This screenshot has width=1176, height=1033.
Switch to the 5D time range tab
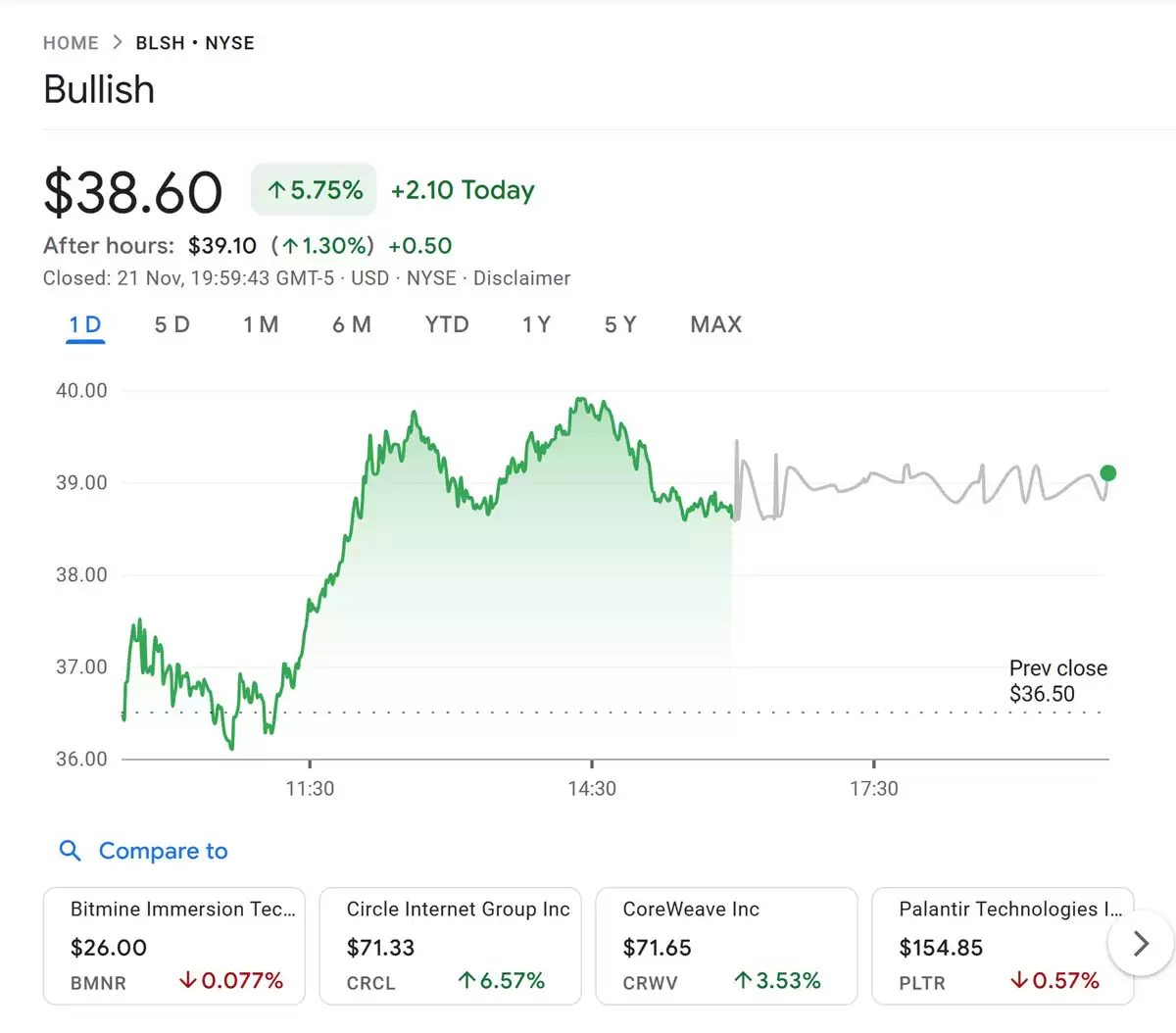pyautogui.click(x=171, y=324)
